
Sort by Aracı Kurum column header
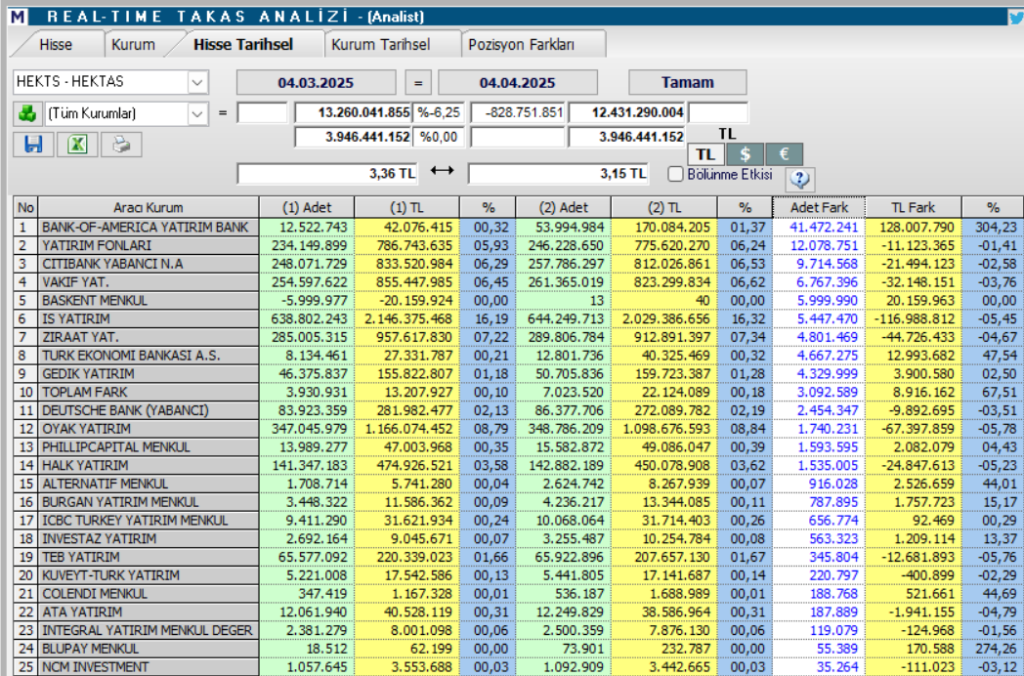[x=148, y=208]
